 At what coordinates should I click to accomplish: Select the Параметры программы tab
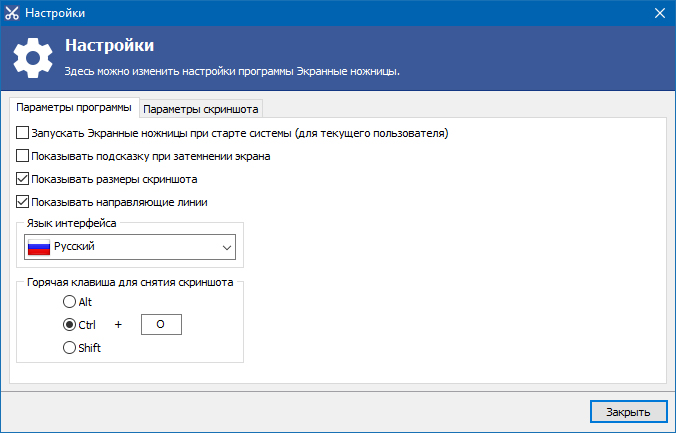tap(74, 107)
